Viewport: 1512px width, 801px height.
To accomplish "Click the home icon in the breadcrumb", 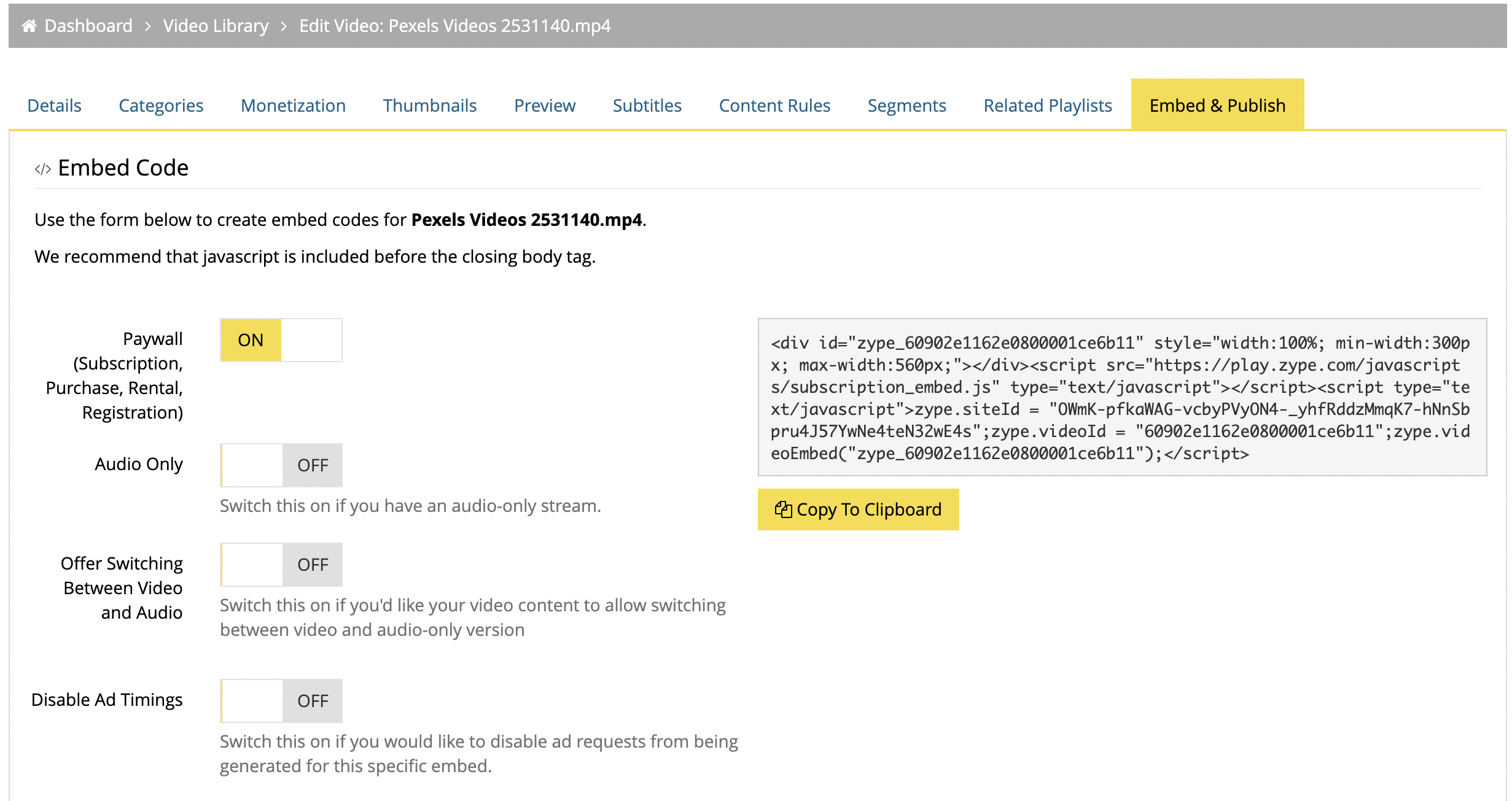I will 29,26.
